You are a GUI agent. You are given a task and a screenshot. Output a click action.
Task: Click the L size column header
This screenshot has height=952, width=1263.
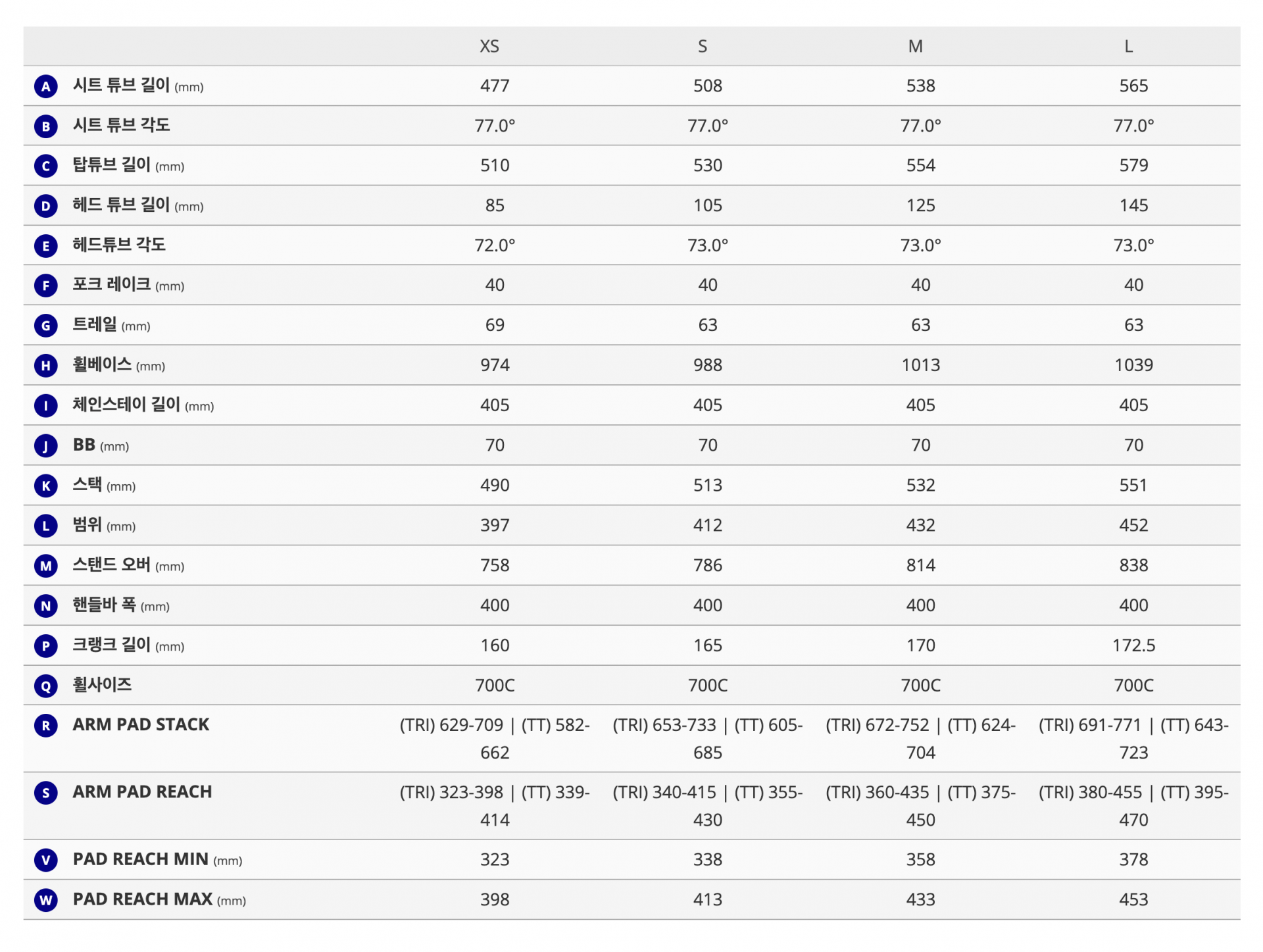(x=1129, y=47)
